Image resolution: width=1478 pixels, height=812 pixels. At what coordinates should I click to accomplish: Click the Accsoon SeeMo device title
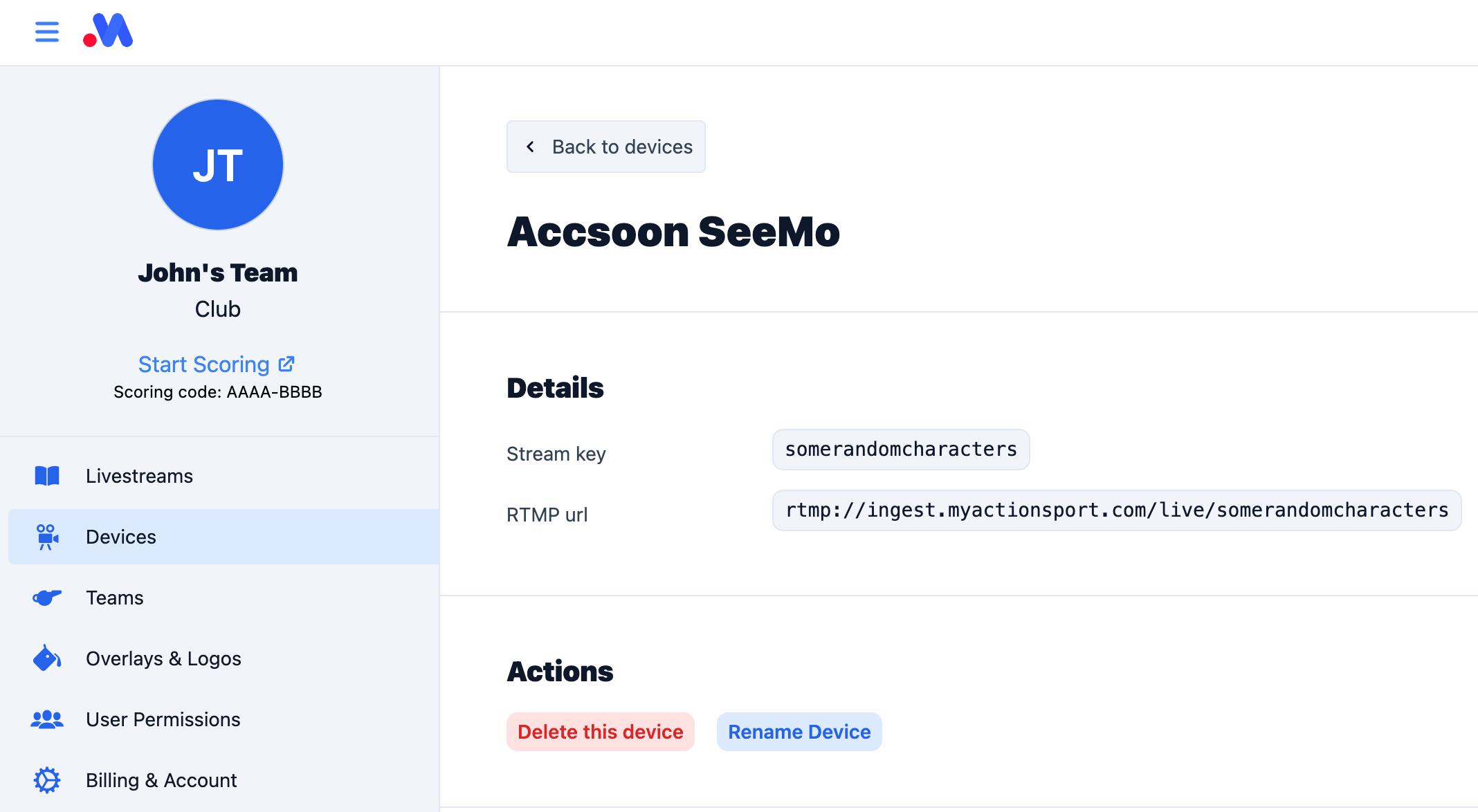pyautogui.click(x=673, y=232)
